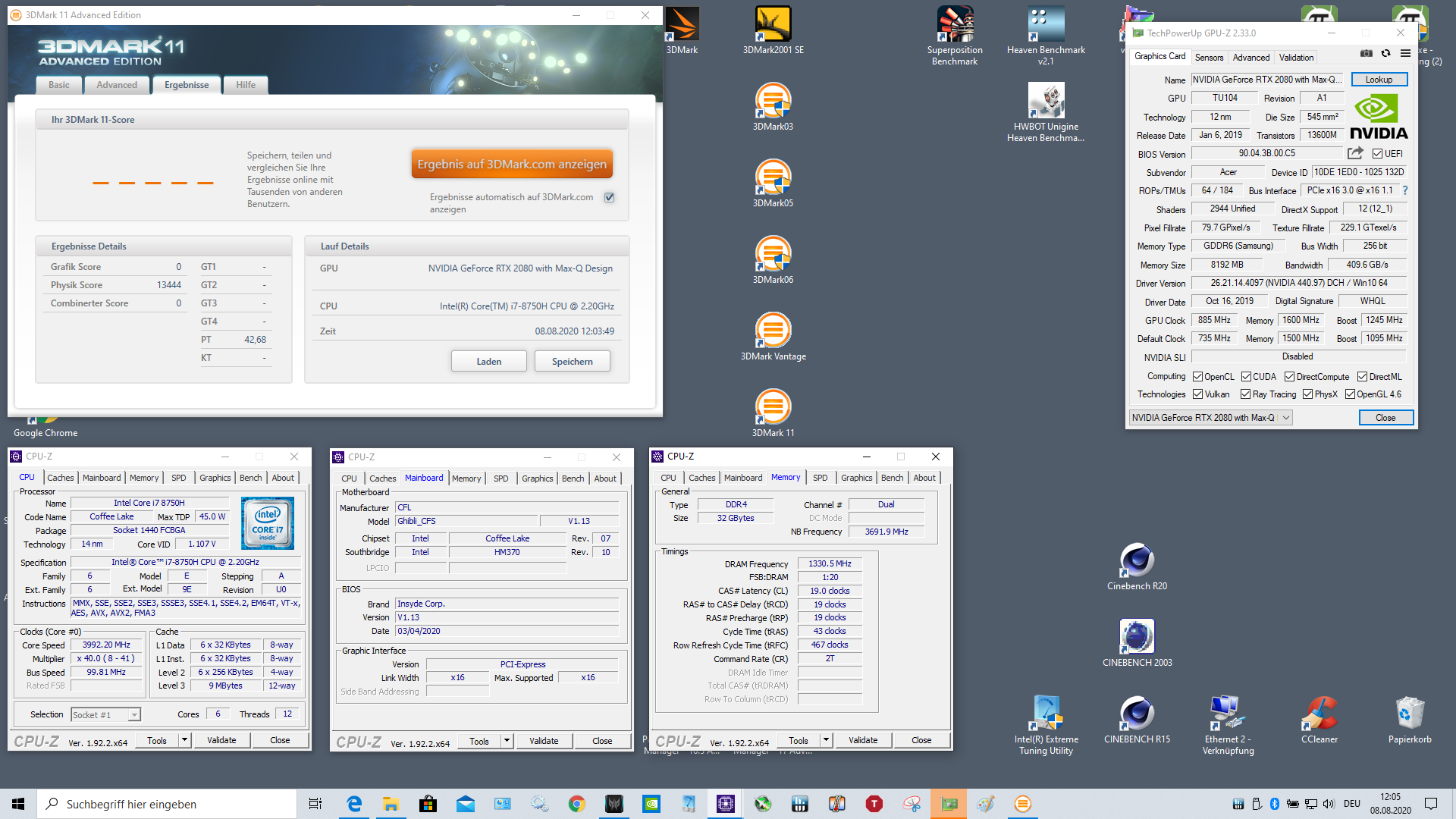Switch to Advanced tab in 3DMark 11
The width and height of the screenshot is (1456, 819).
tap(117, 85)
